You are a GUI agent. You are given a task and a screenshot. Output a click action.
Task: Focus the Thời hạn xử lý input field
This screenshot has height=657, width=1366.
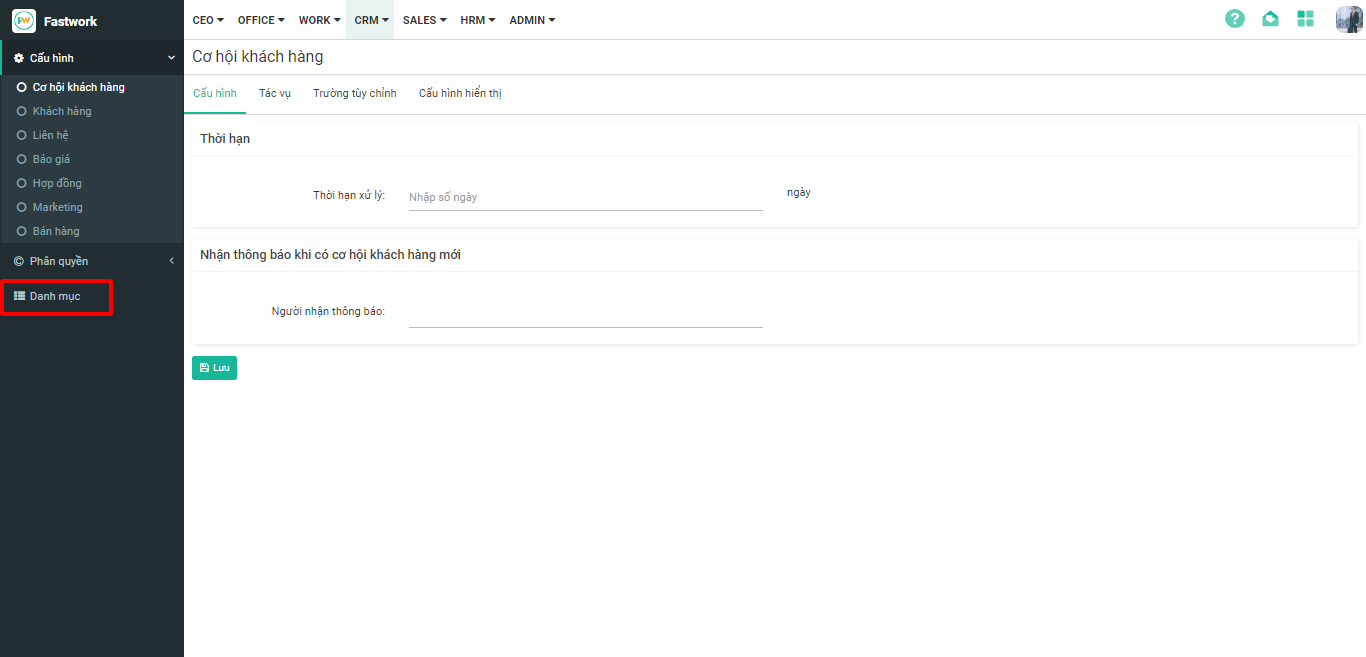click(585, 197)
